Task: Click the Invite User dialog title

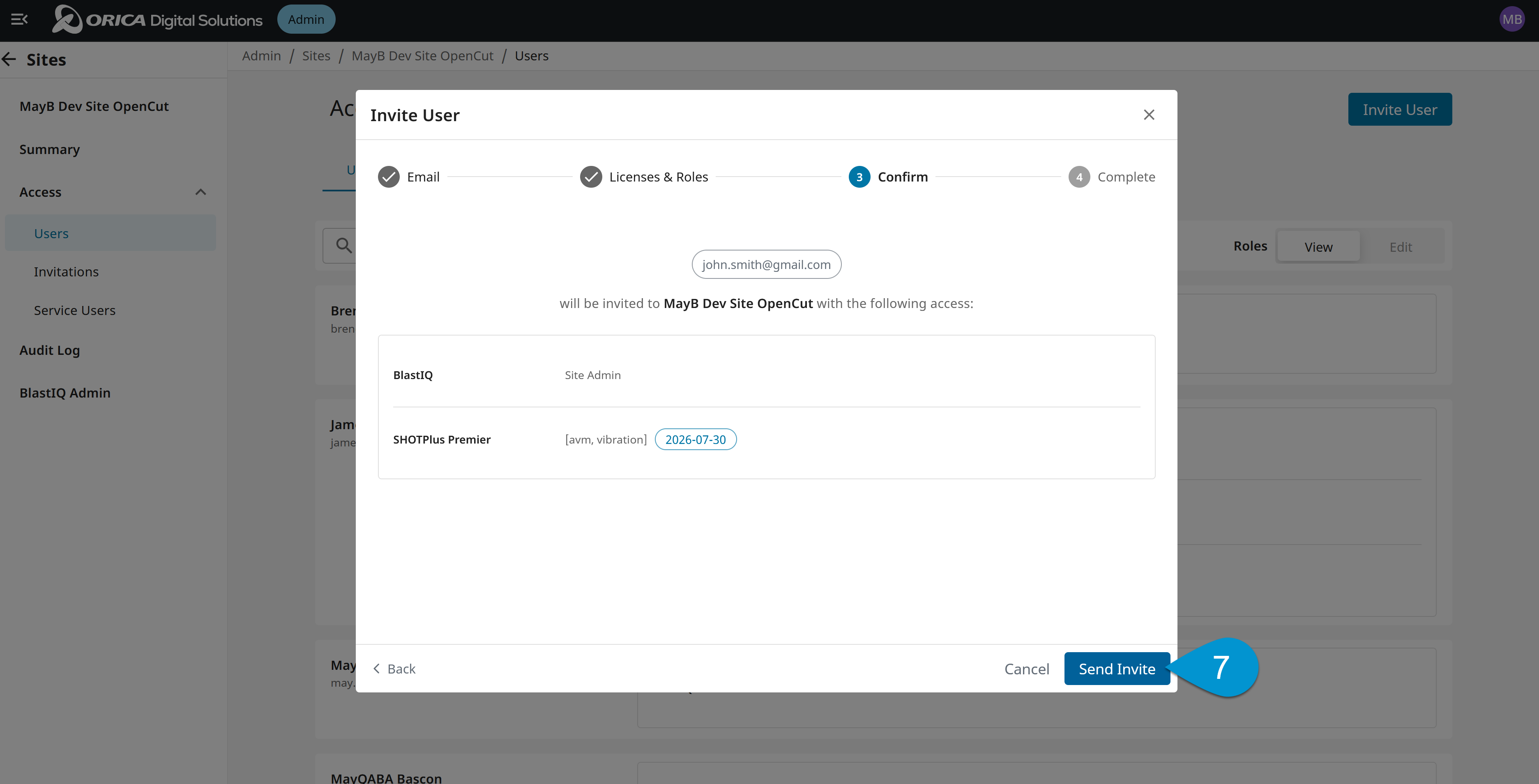Action: pyautogui.click(x=415, y=115)
